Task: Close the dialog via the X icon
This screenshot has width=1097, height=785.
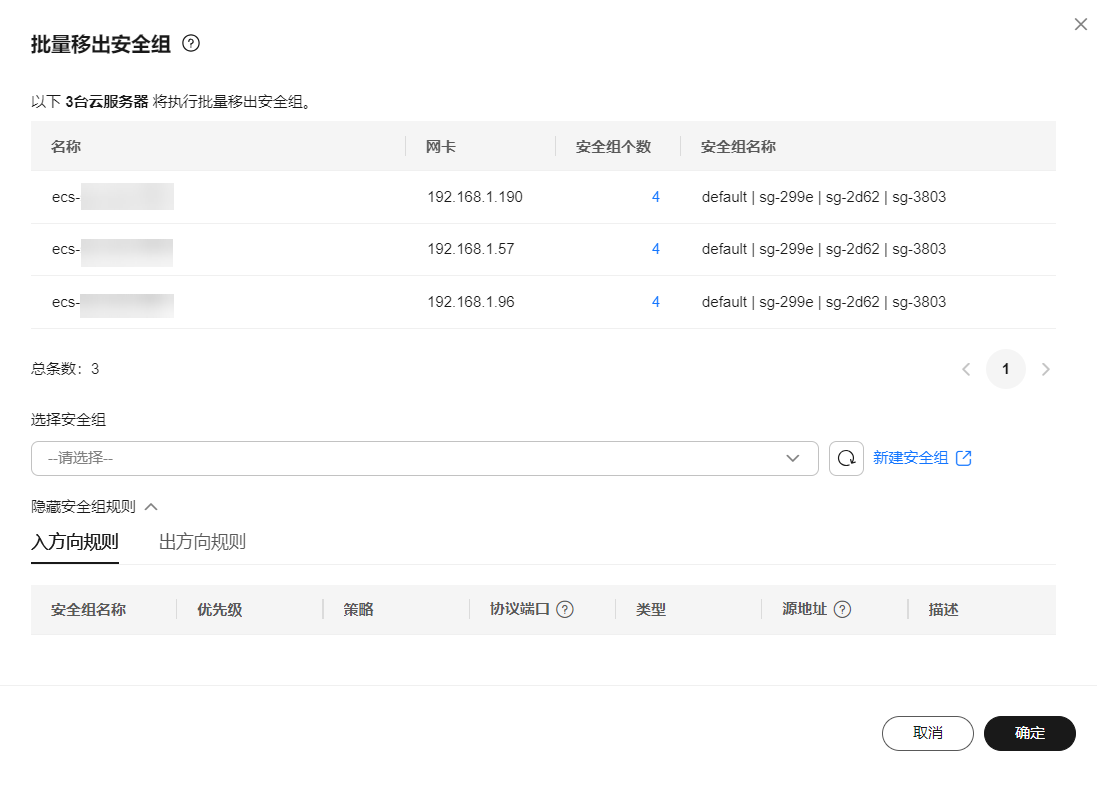Action: pos(1080,24)
